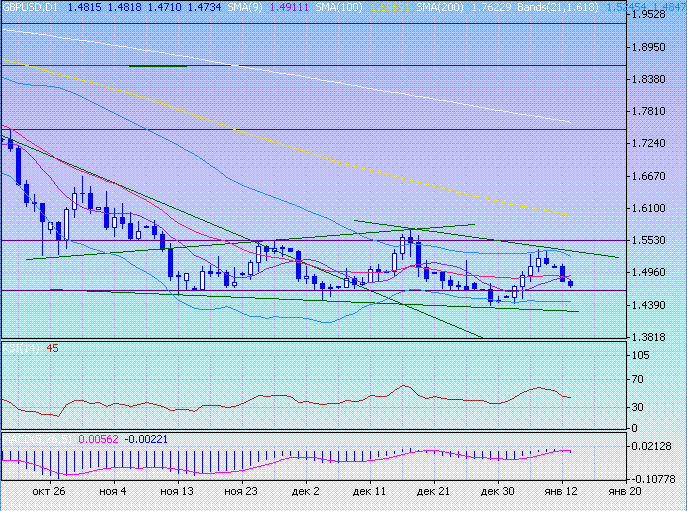Click the 'окт 26' date on time axis
The height and width of the screenshot is (511, 687).
[x=49, y=492]
